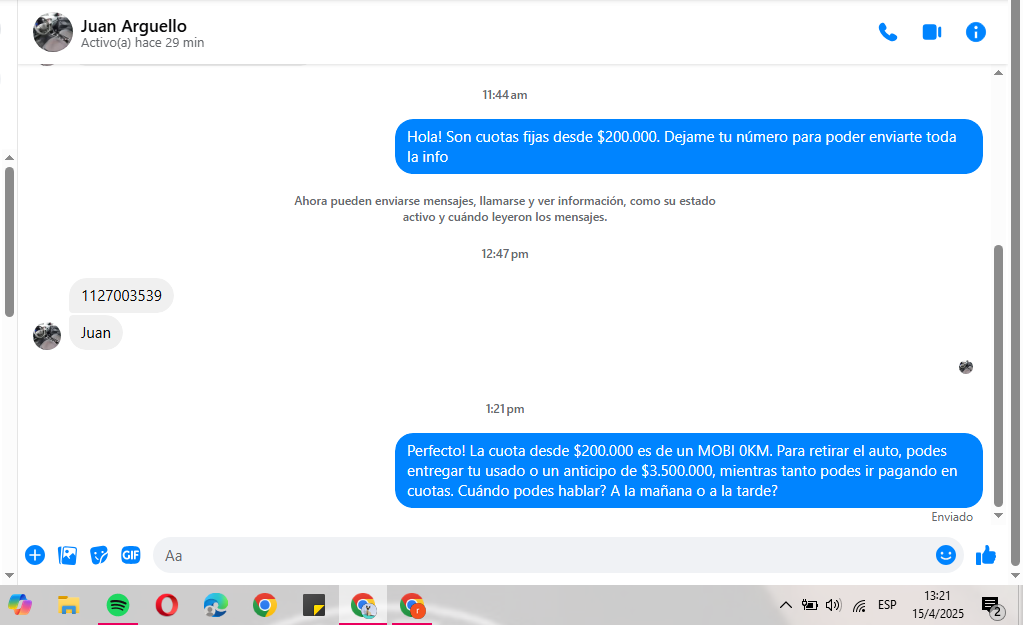Send a thumbs up like
This screenshot has height=625, width=1023.
pos(986,555)
